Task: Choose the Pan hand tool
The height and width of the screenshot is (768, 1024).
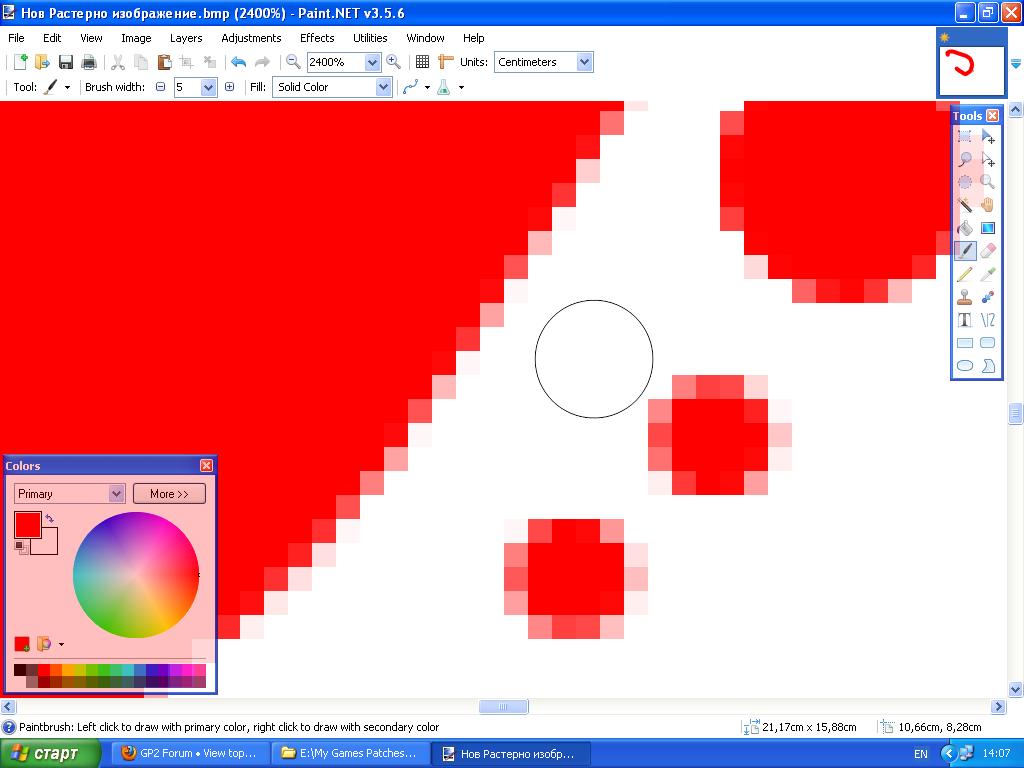Action: pyautogui.click(x=988, y=205)
